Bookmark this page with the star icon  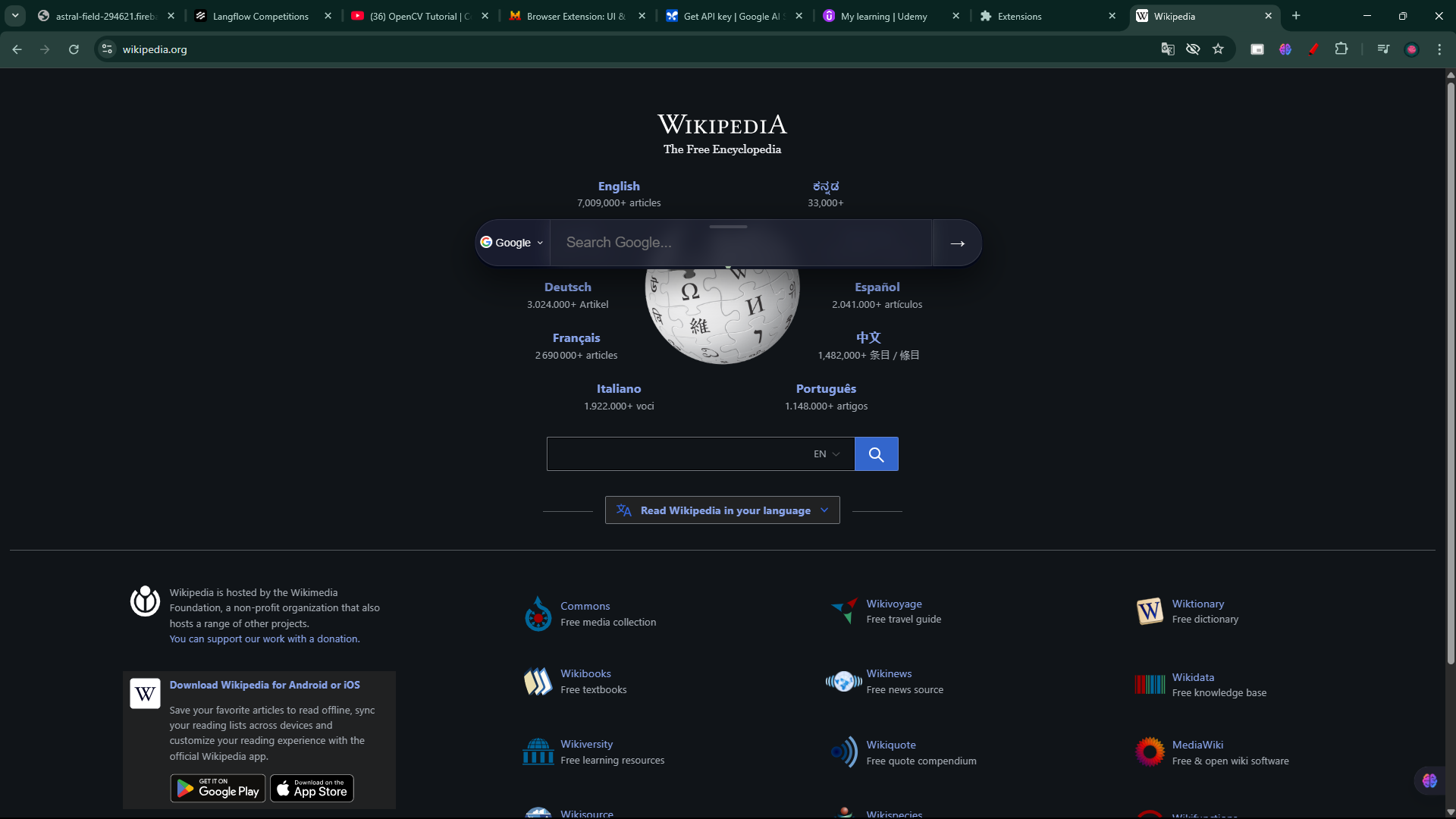pyautogui.click(x=1218, y=49)
